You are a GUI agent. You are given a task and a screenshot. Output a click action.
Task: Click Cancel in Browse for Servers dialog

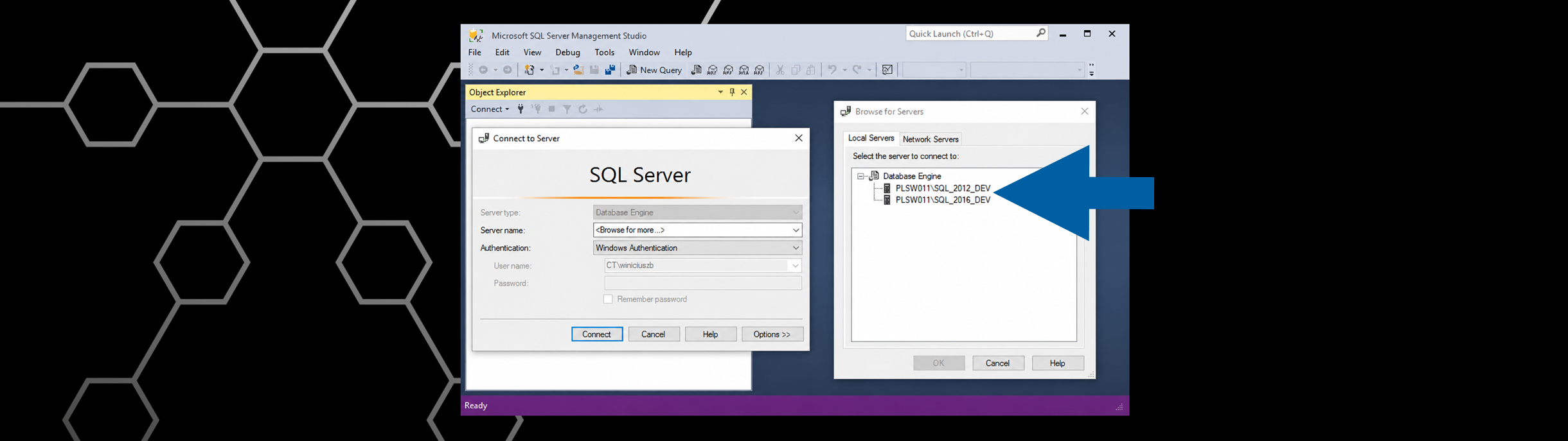[x=998, y=363]
